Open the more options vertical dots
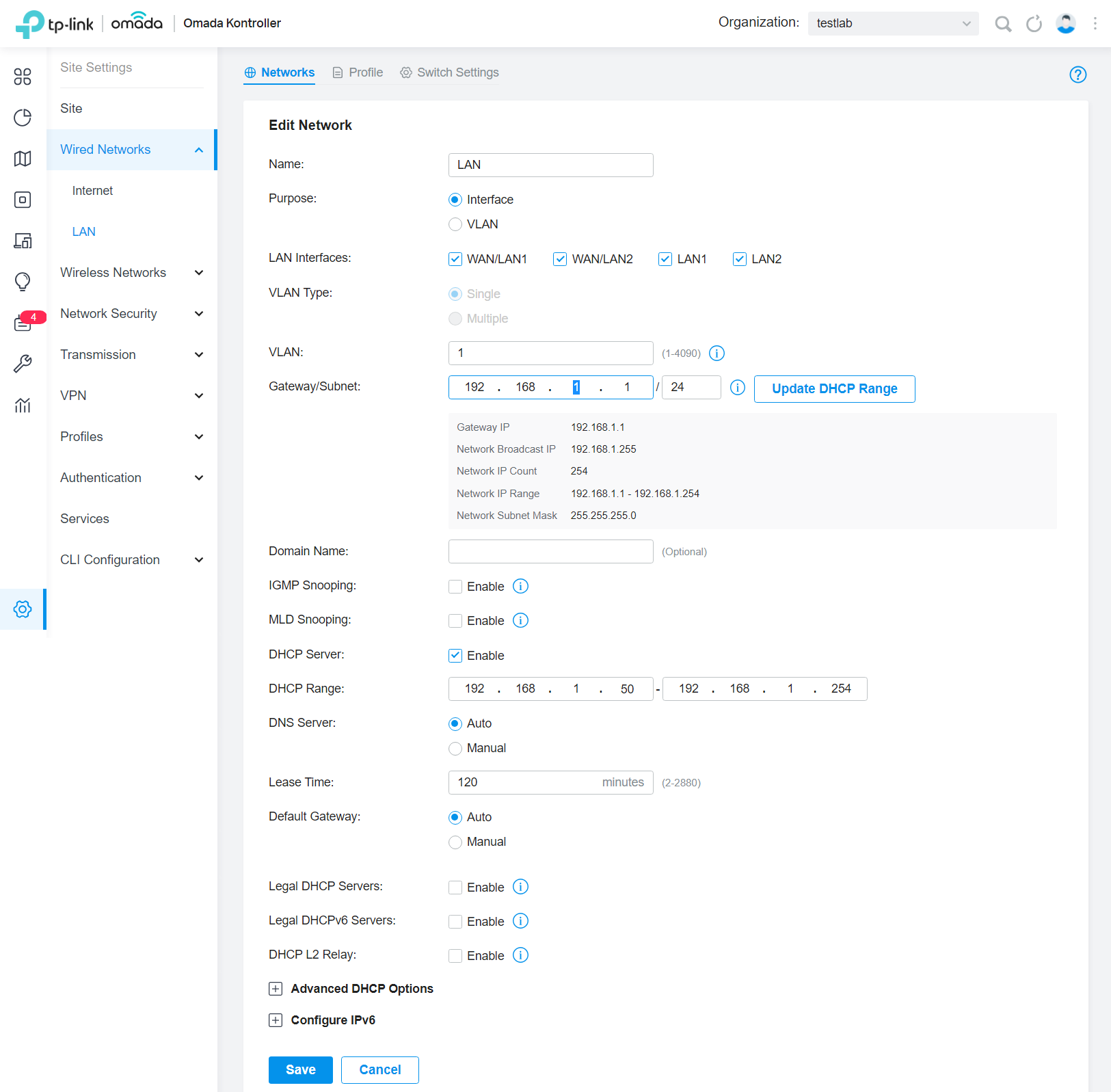 pyautogui.click(x=1095, y=24)
